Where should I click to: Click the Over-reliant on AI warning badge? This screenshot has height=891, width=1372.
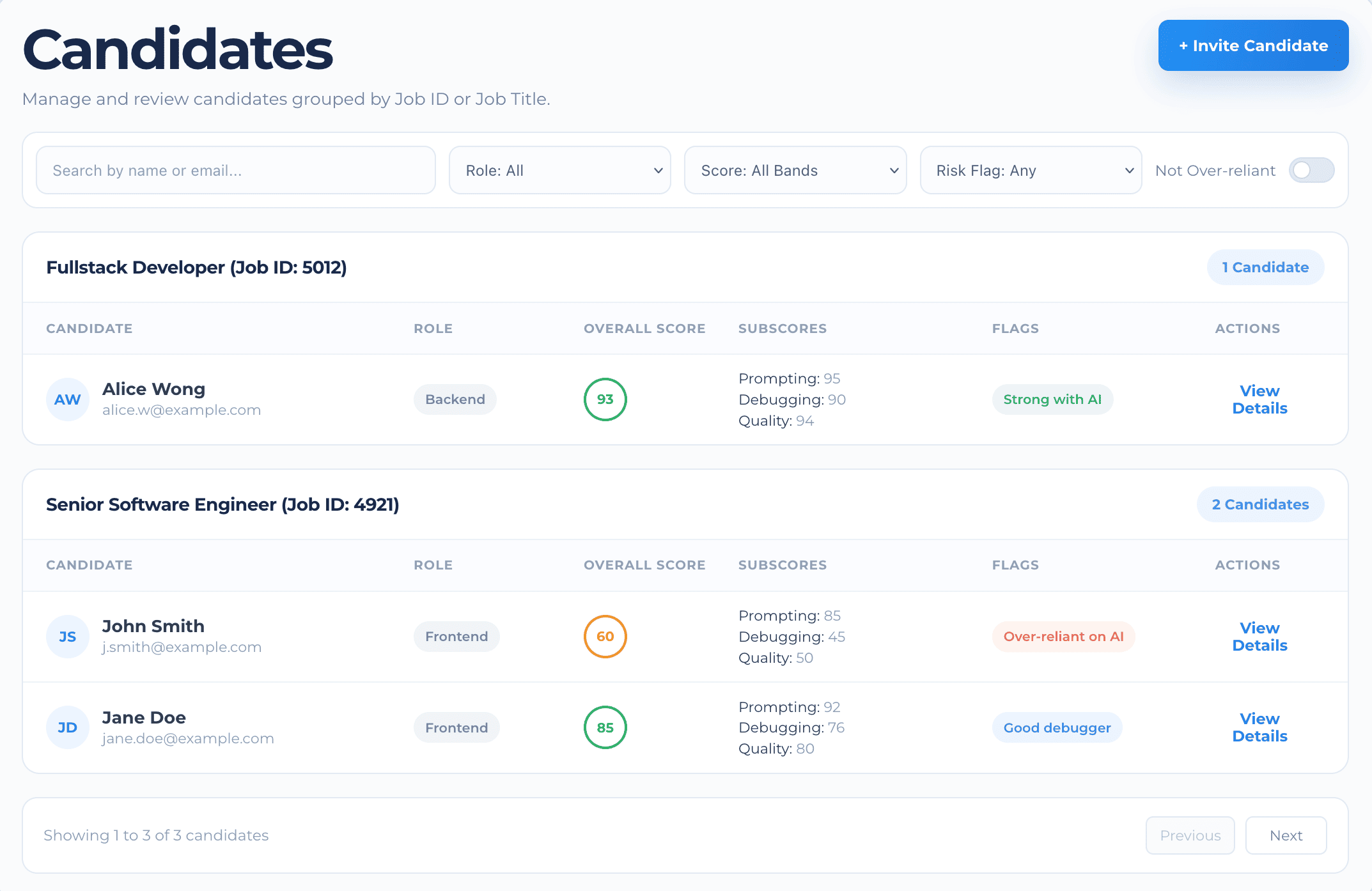1063,636
